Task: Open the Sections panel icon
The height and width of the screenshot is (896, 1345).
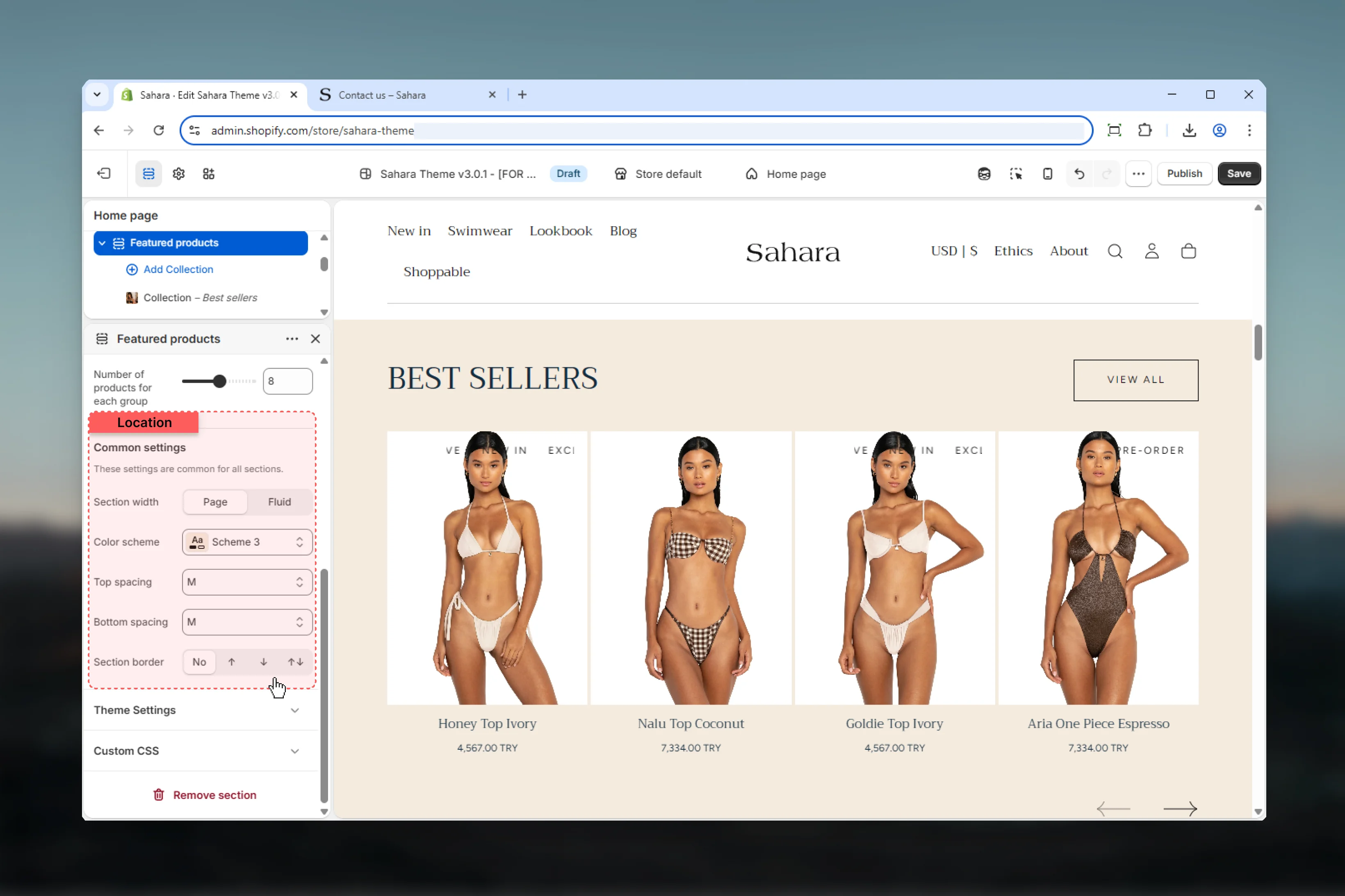Action: 148,174
